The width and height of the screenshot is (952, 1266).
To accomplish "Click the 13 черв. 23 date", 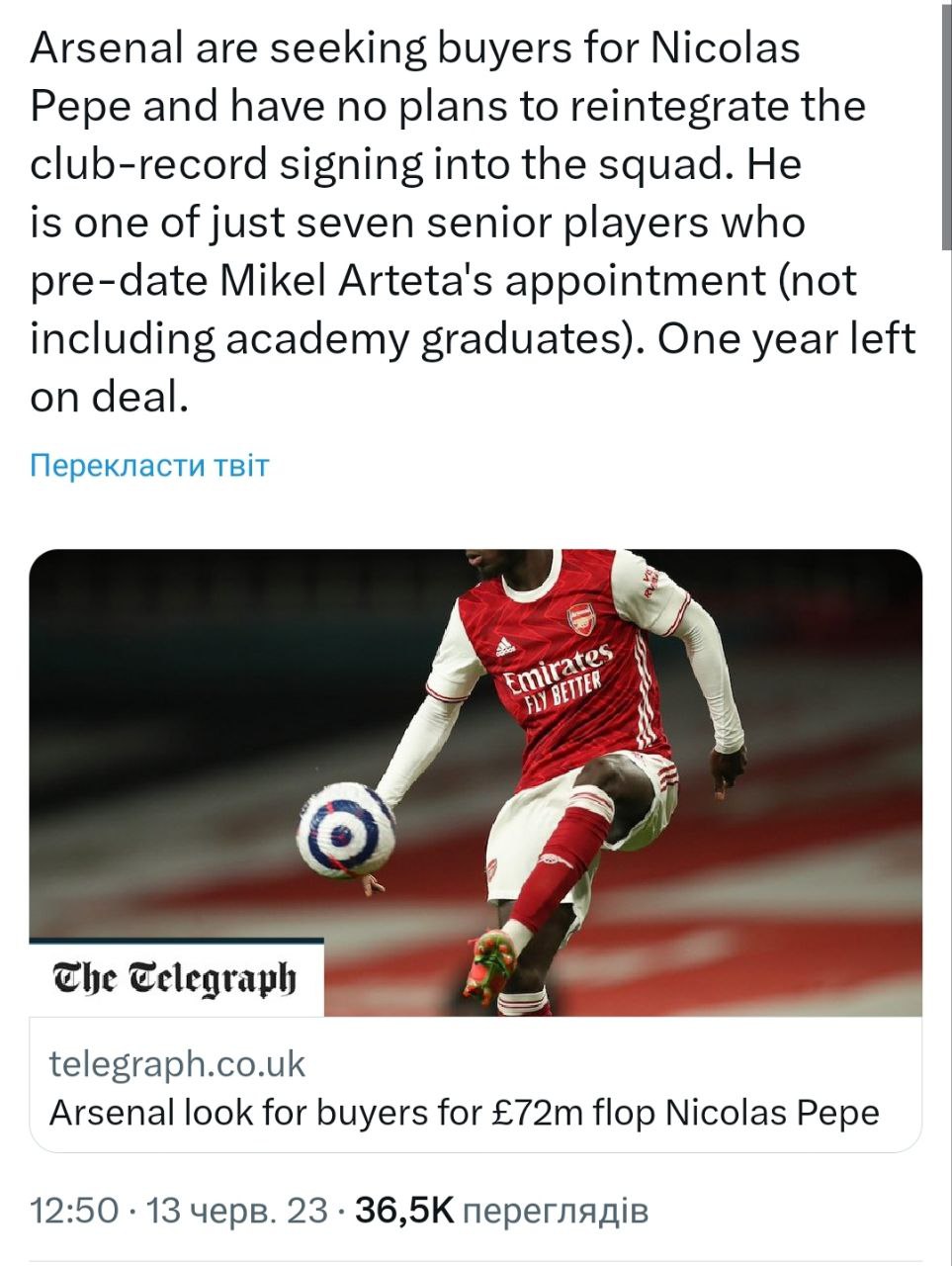I will [x=236, y=1210].
